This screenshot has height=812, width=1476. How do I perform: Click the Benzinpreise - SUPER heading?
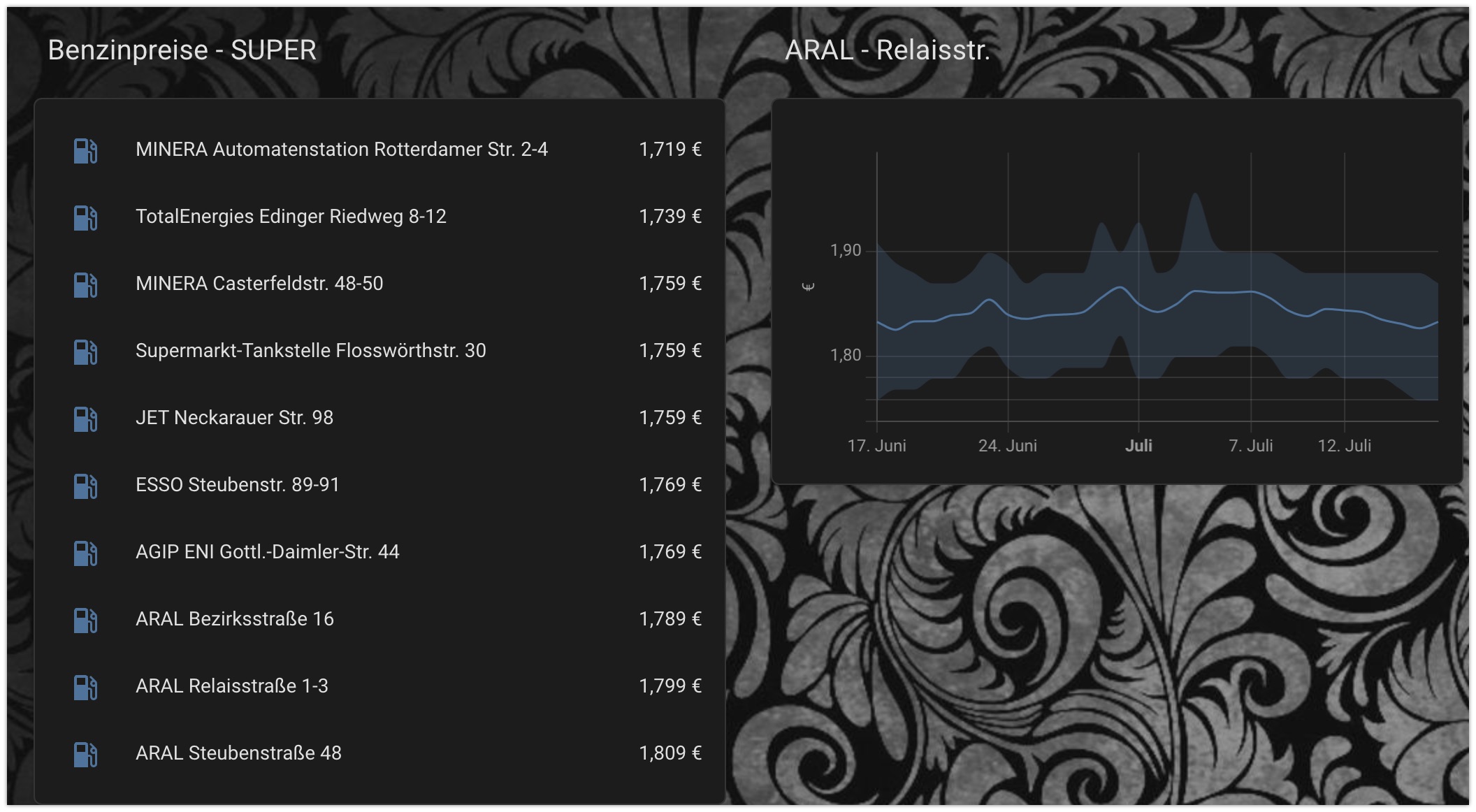click(x=182, y=50)
